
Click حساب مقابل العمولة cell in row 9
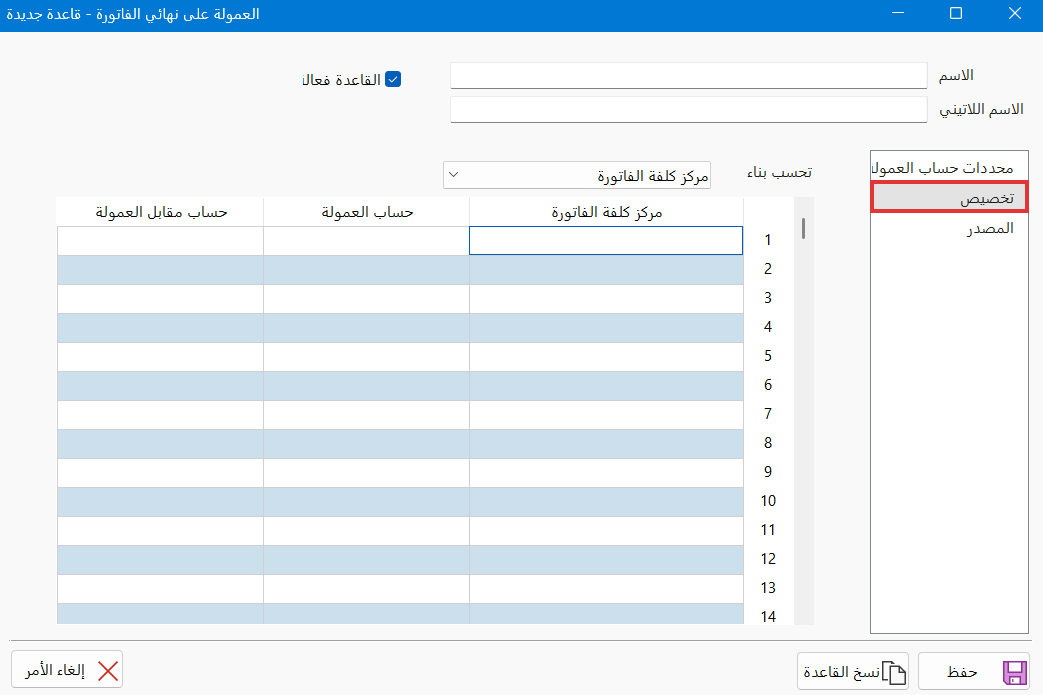[x=160, y=473]
